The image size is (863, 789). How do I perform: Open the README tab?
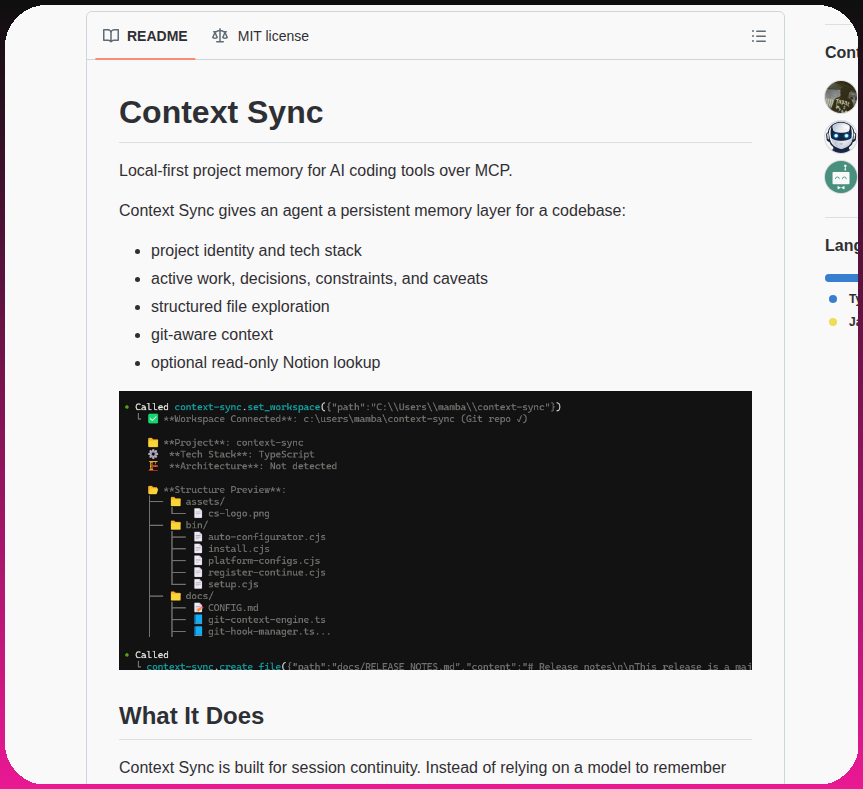(145, 36)
